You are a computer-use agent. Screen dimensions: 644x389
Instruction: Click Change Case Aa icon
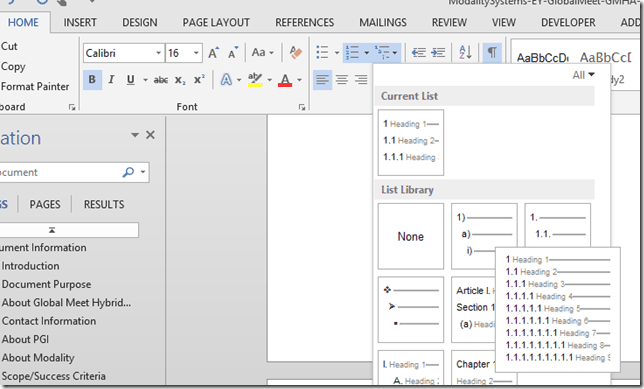(259, 53)
